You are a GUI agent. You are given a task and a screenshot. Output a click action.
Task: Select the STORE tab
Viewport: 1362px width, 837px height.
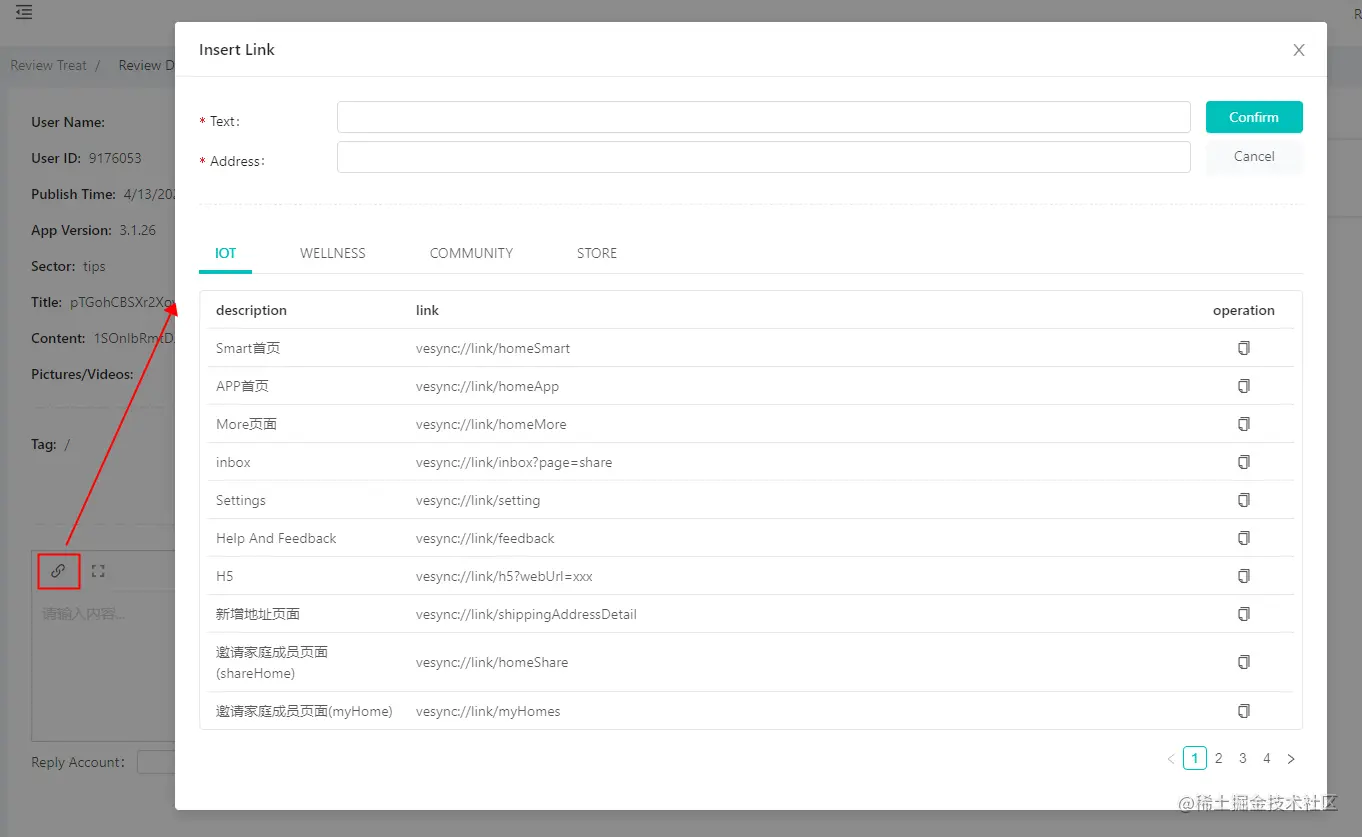click(596, 252)
